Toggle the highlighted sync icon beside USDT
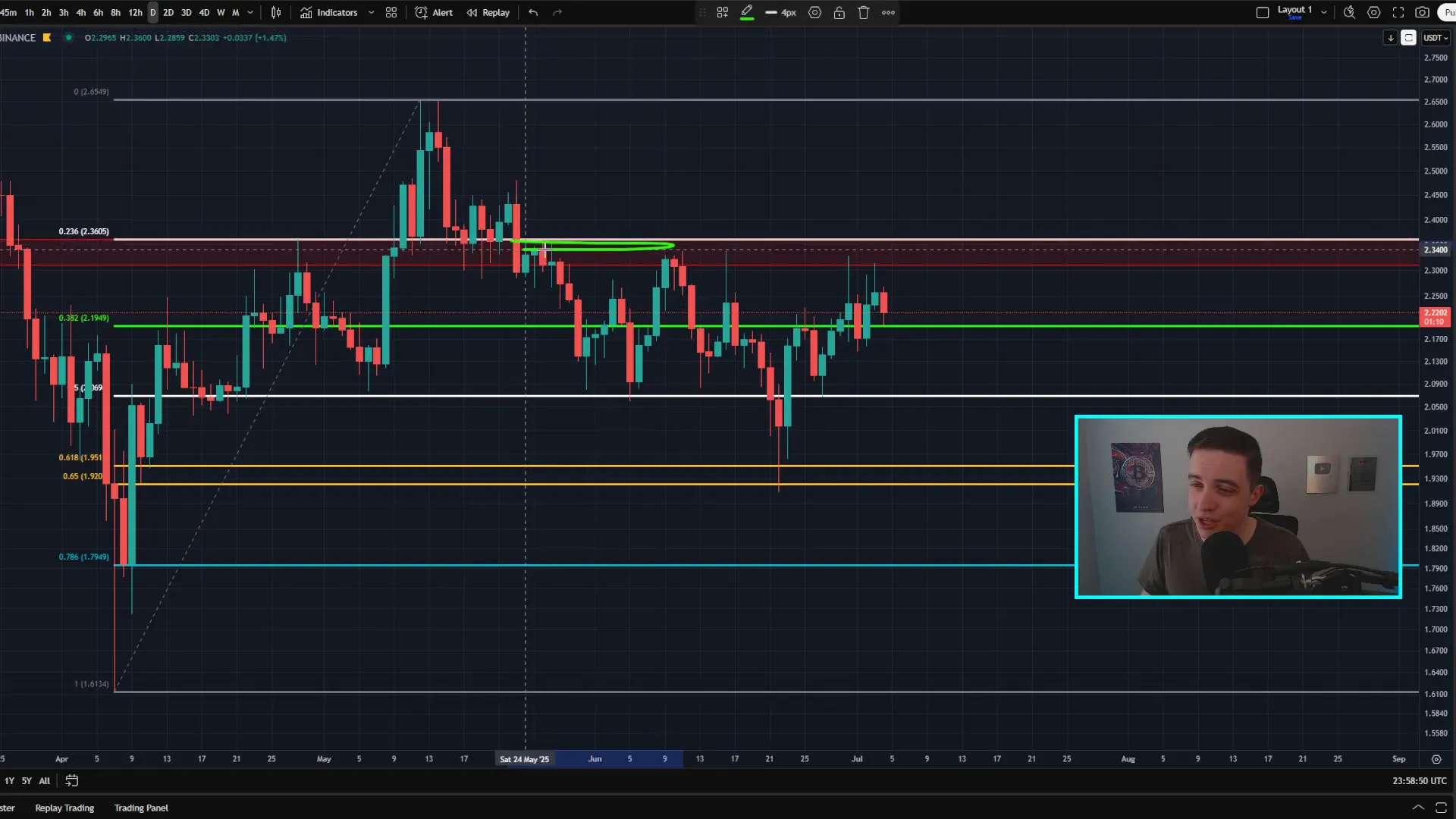 point(1408,38)
